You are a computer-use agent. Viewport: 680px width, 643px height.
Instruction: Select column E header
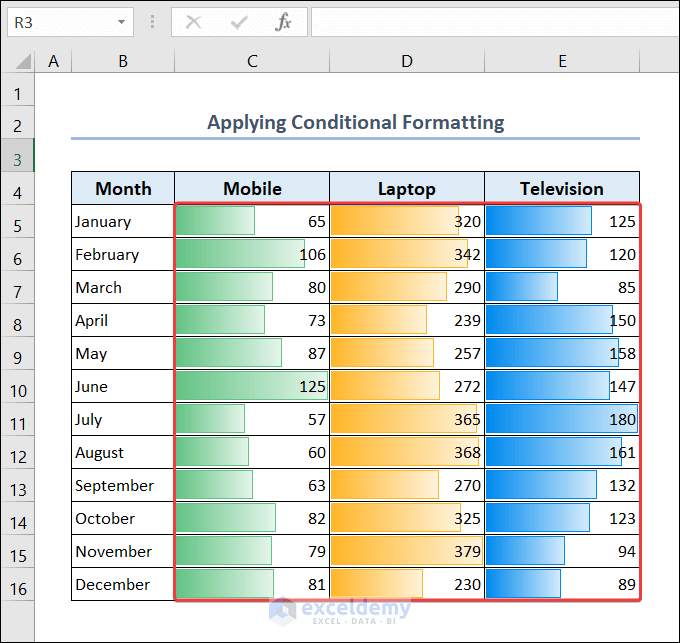562,61
